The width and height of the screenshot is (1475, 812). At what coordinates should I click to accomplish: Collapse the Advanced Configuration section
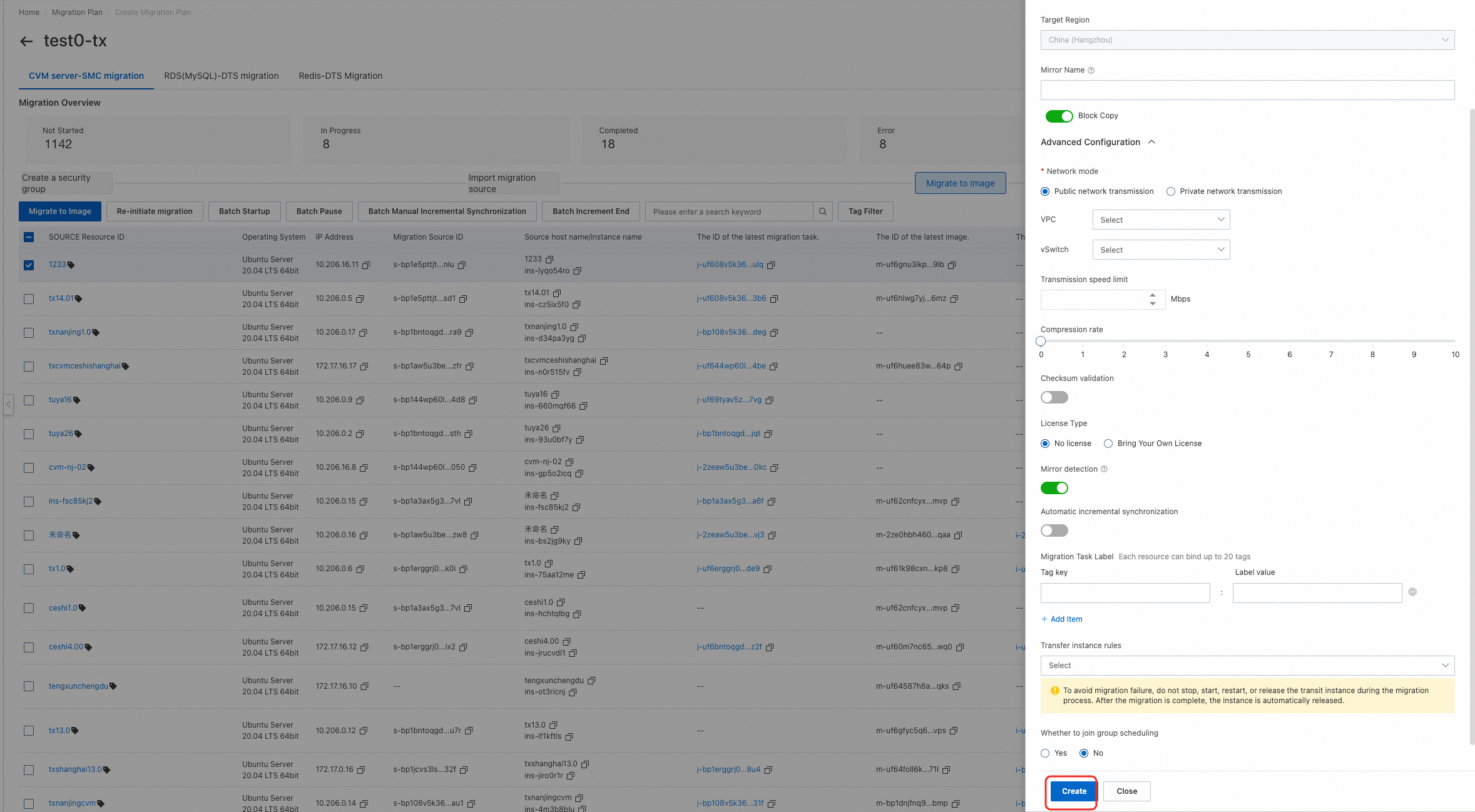(x=1151, y=143)
